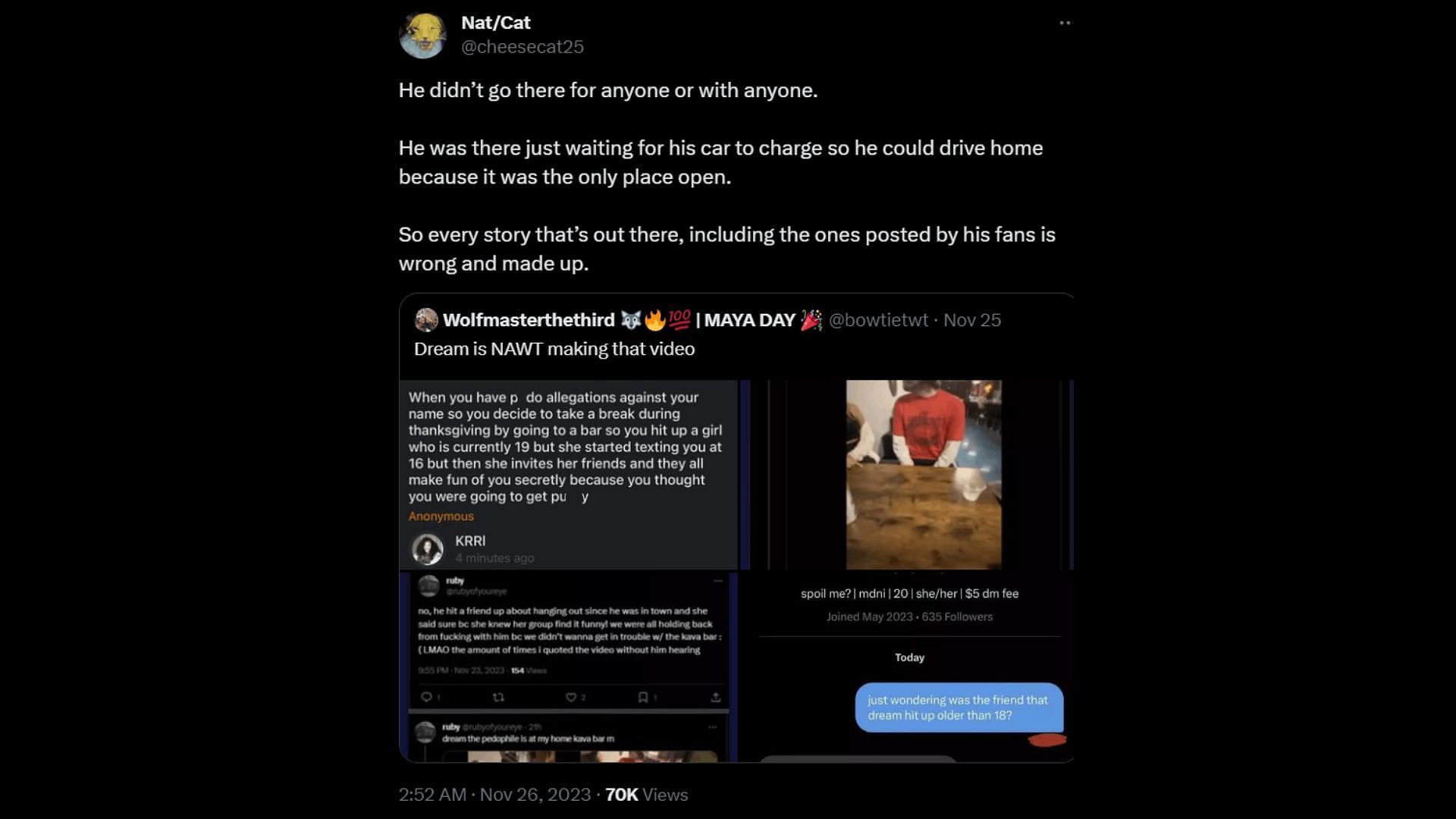The image size is (1456, 819).
Task: Open the @cheesecat25 handle link
Action: [522, 47]
